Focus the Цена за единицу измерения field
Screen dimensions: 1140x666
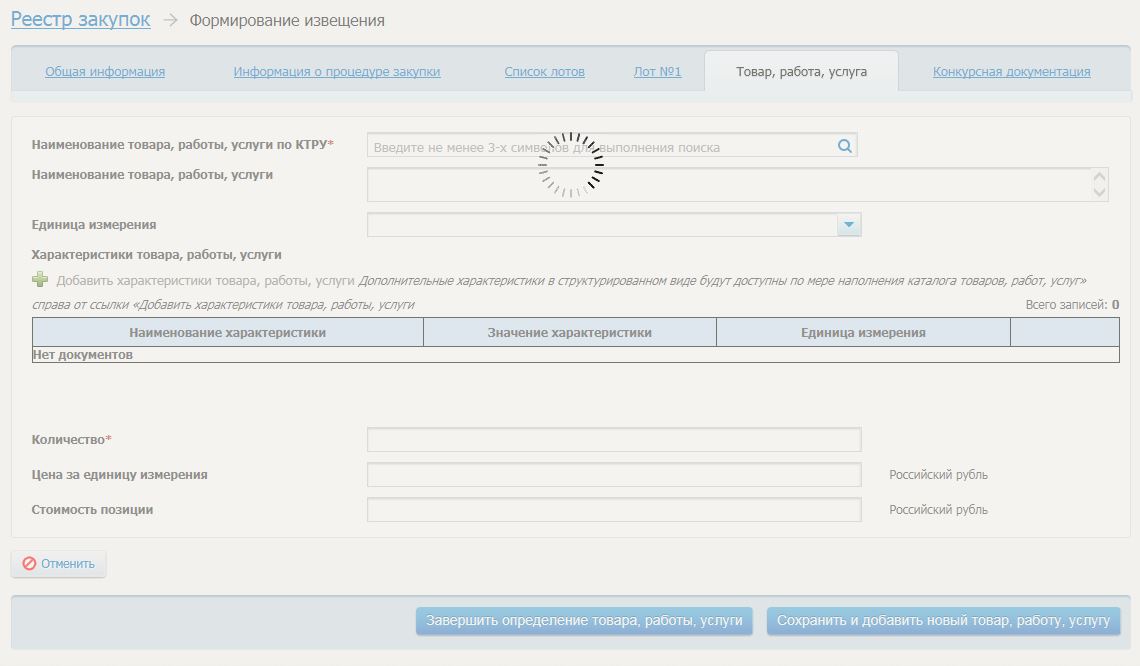(x=613, y=475)
